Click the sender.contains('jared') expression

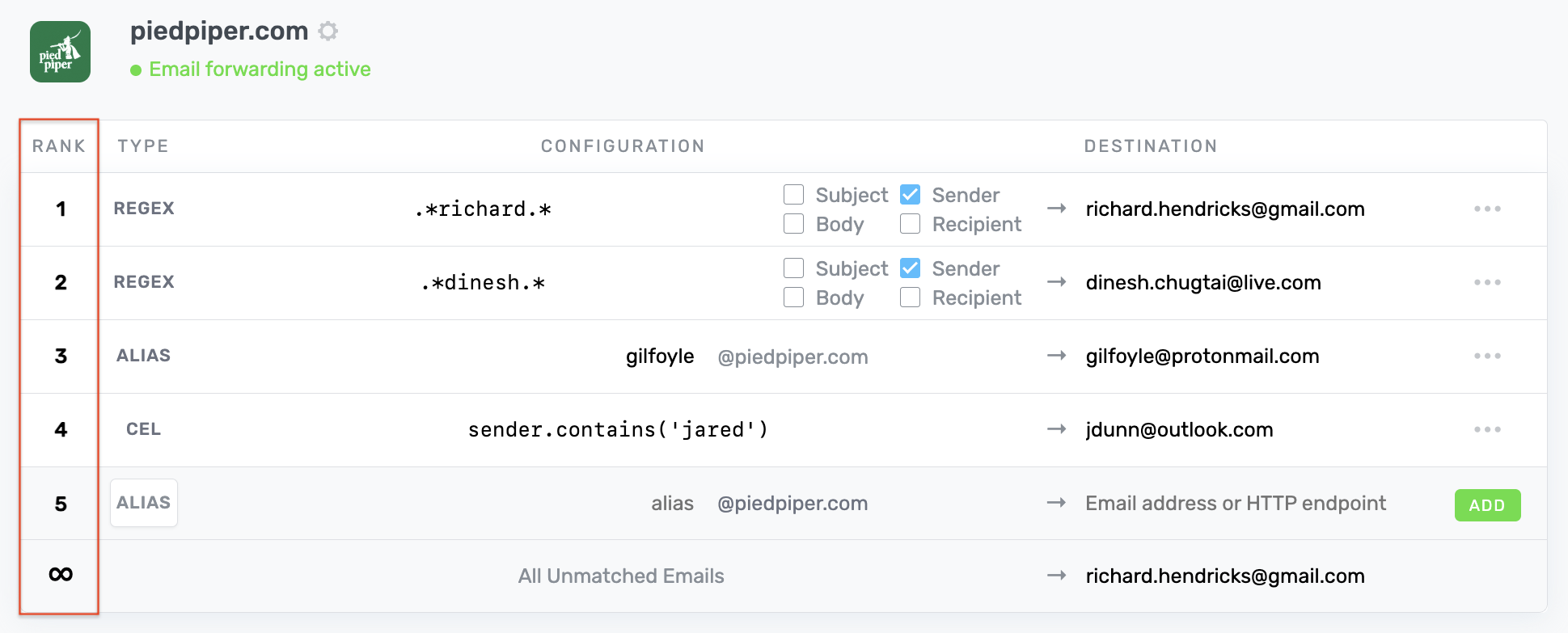coord(618,430)
